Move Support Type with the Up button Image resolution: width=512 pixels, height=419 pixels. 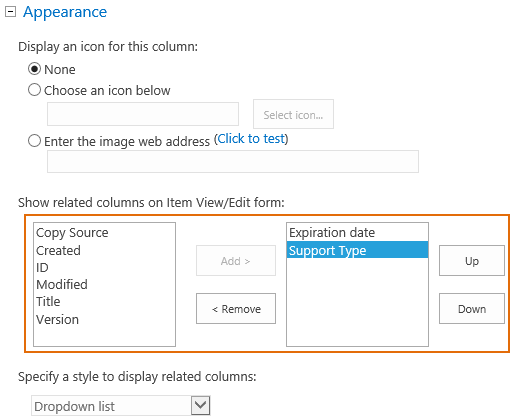click(472, 261)
